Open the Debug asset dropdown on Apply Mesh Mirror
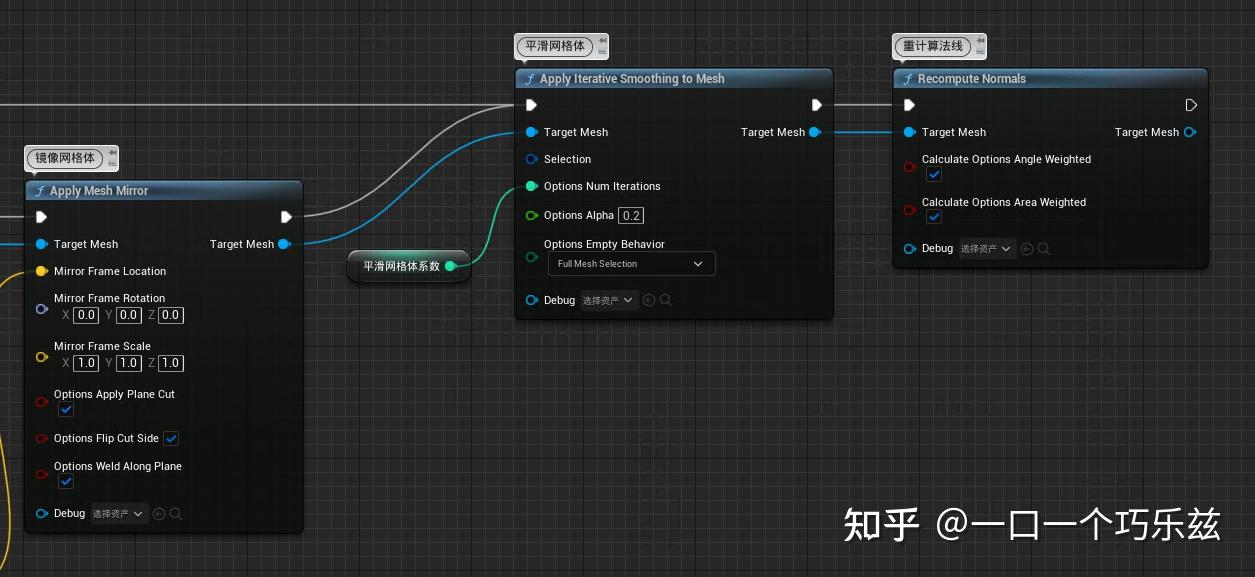The width and height of the screenshot is (1255, 577). click(118, 513)
